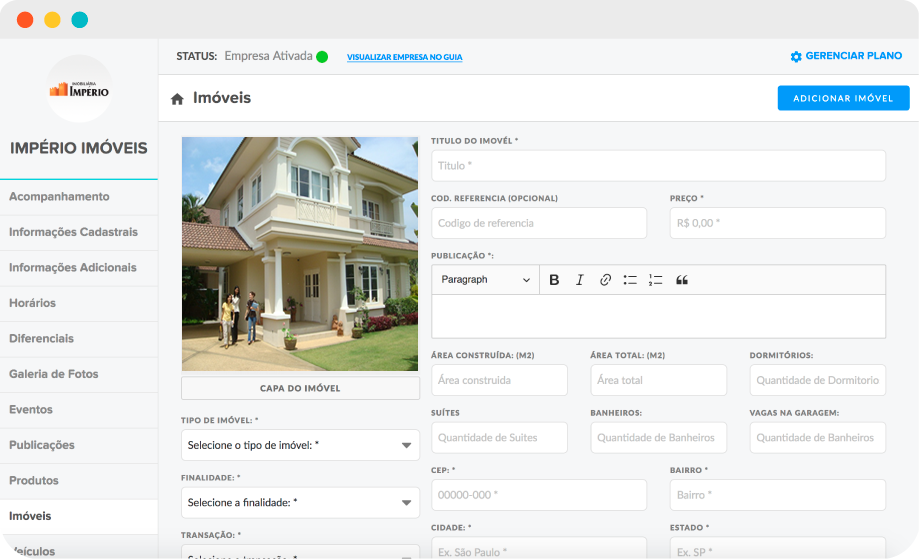Insert a numbered list
Image resolution: width=920 pixels, height=559 pixels.
tap(655, 280)
